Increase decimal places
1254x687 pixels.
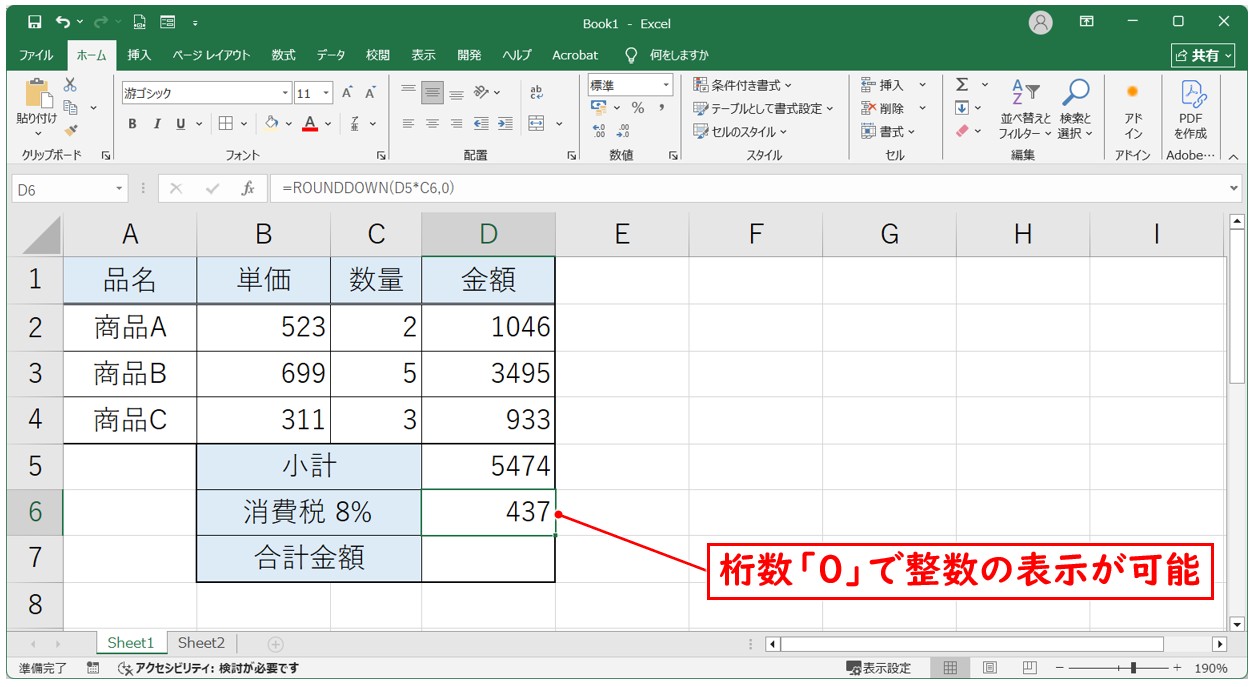tap(599, 131)
